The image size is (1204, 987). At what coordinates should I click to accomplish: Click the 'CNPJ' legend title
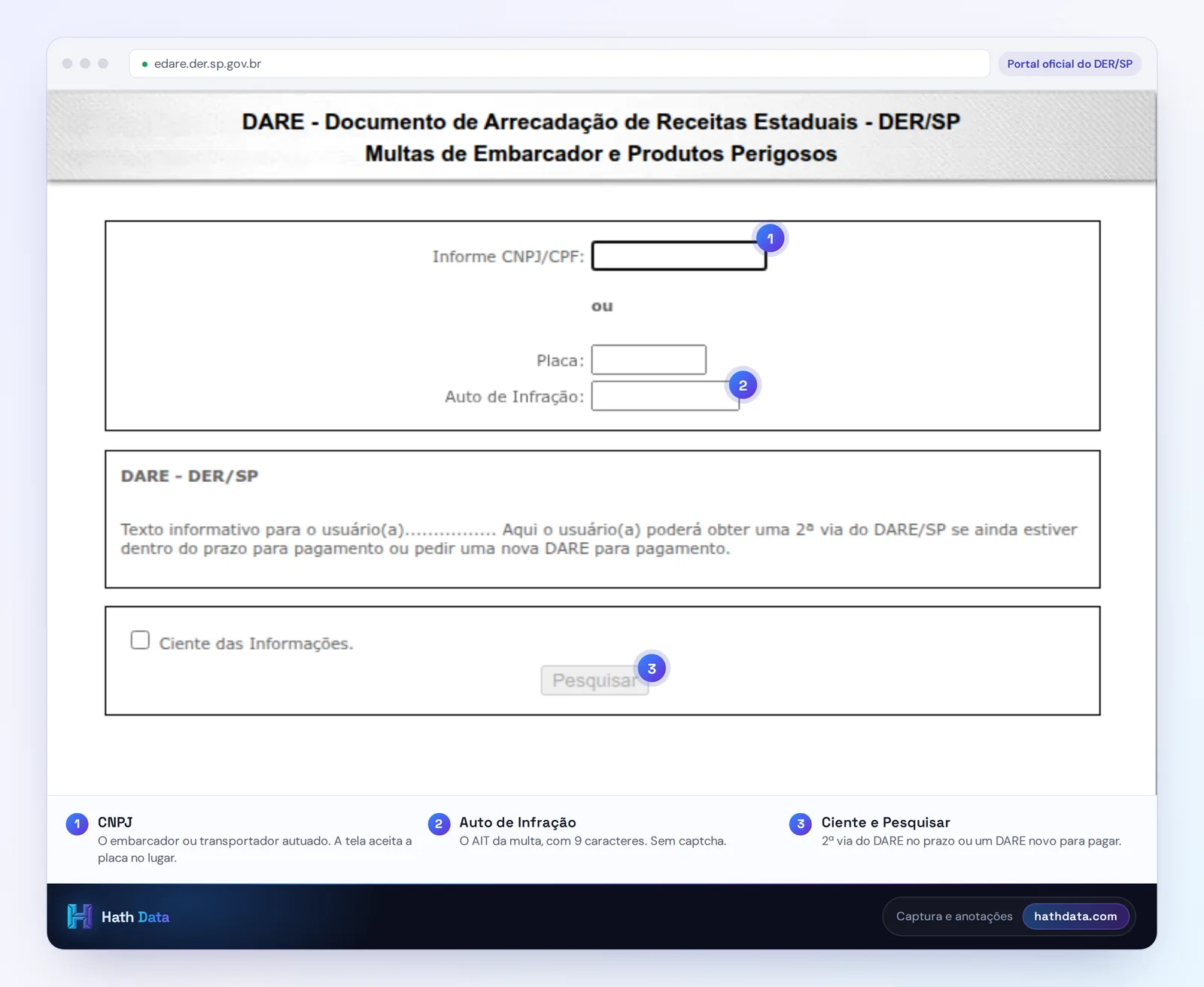pos(115,822)
